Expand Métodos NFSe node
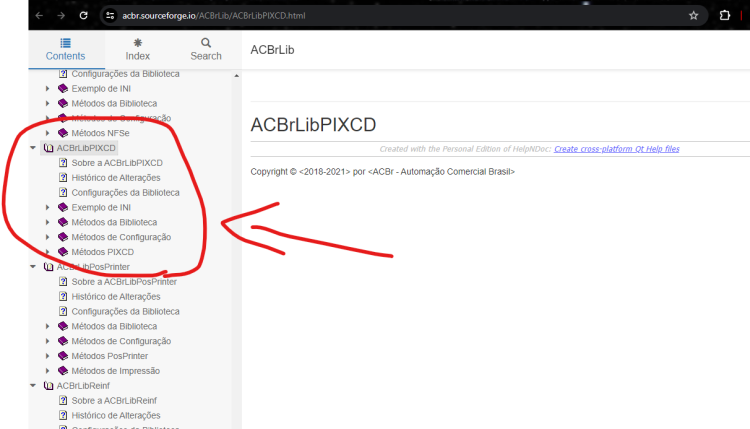The height and width of the screenshot is (429, 750). coord(47,133)
